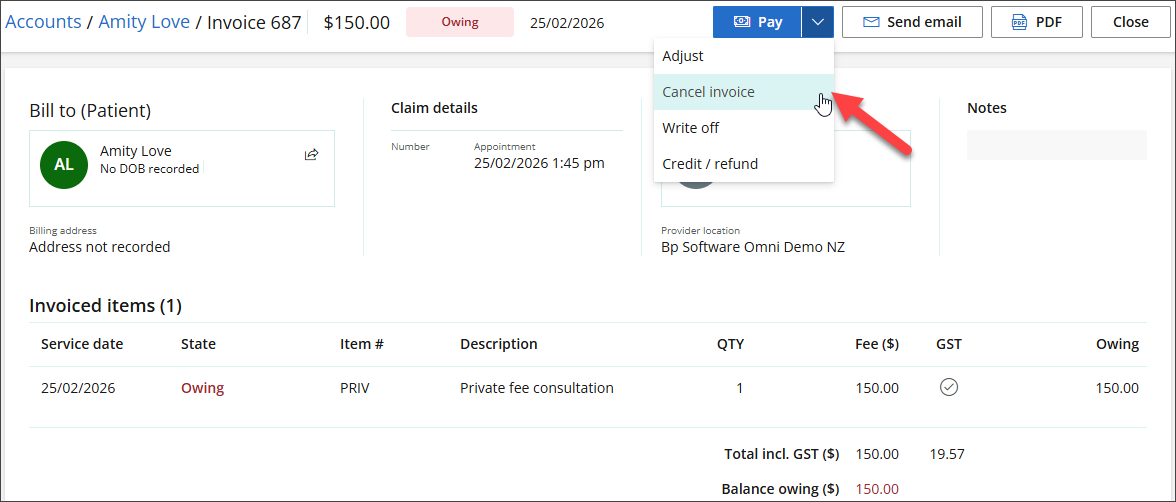Expand the Pay button dropdown arrow
This screenshot has height=502, width=1176.
(818, 22)
